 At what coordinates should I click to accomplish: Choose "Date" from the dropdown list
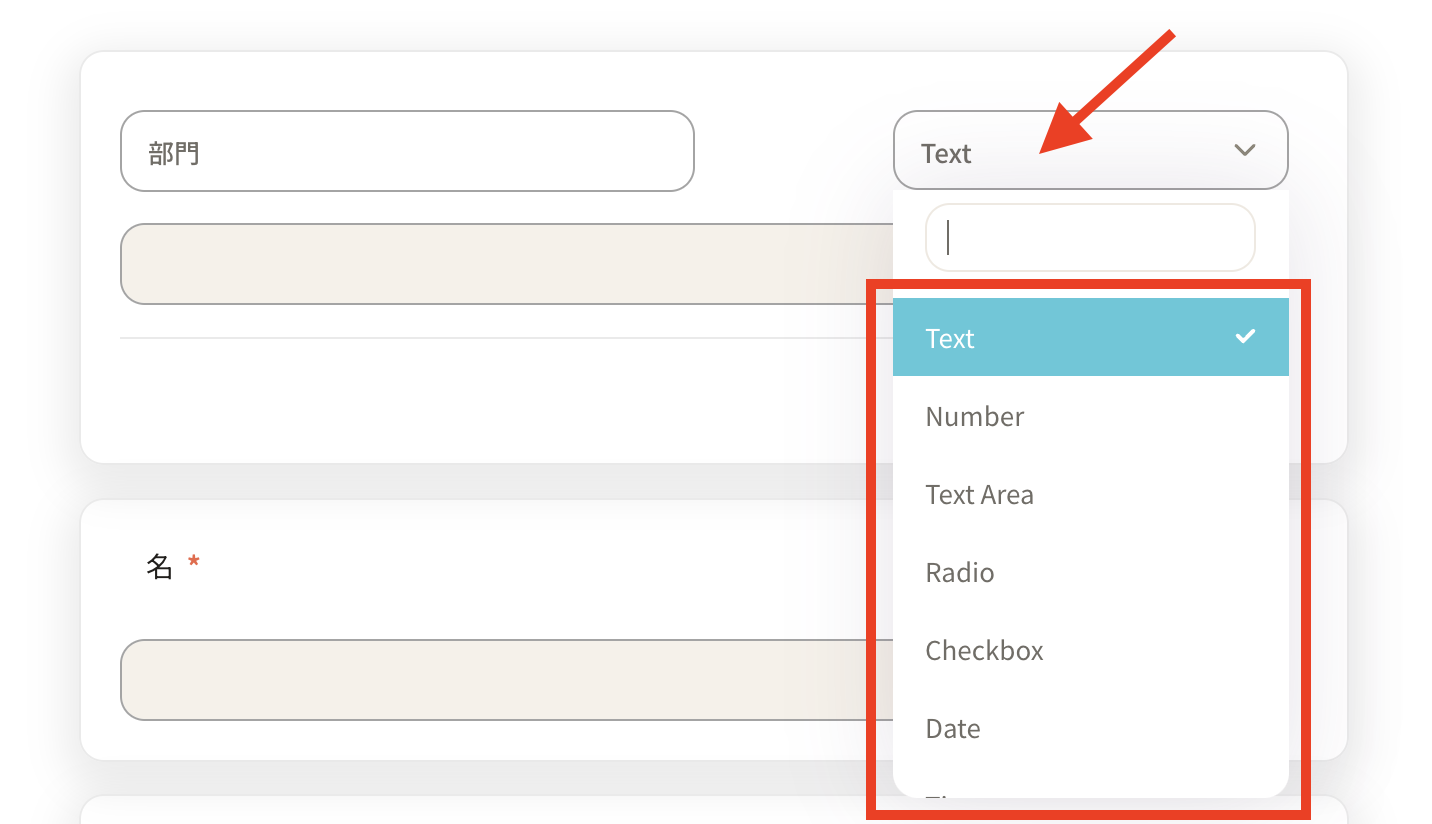[953, 728]
